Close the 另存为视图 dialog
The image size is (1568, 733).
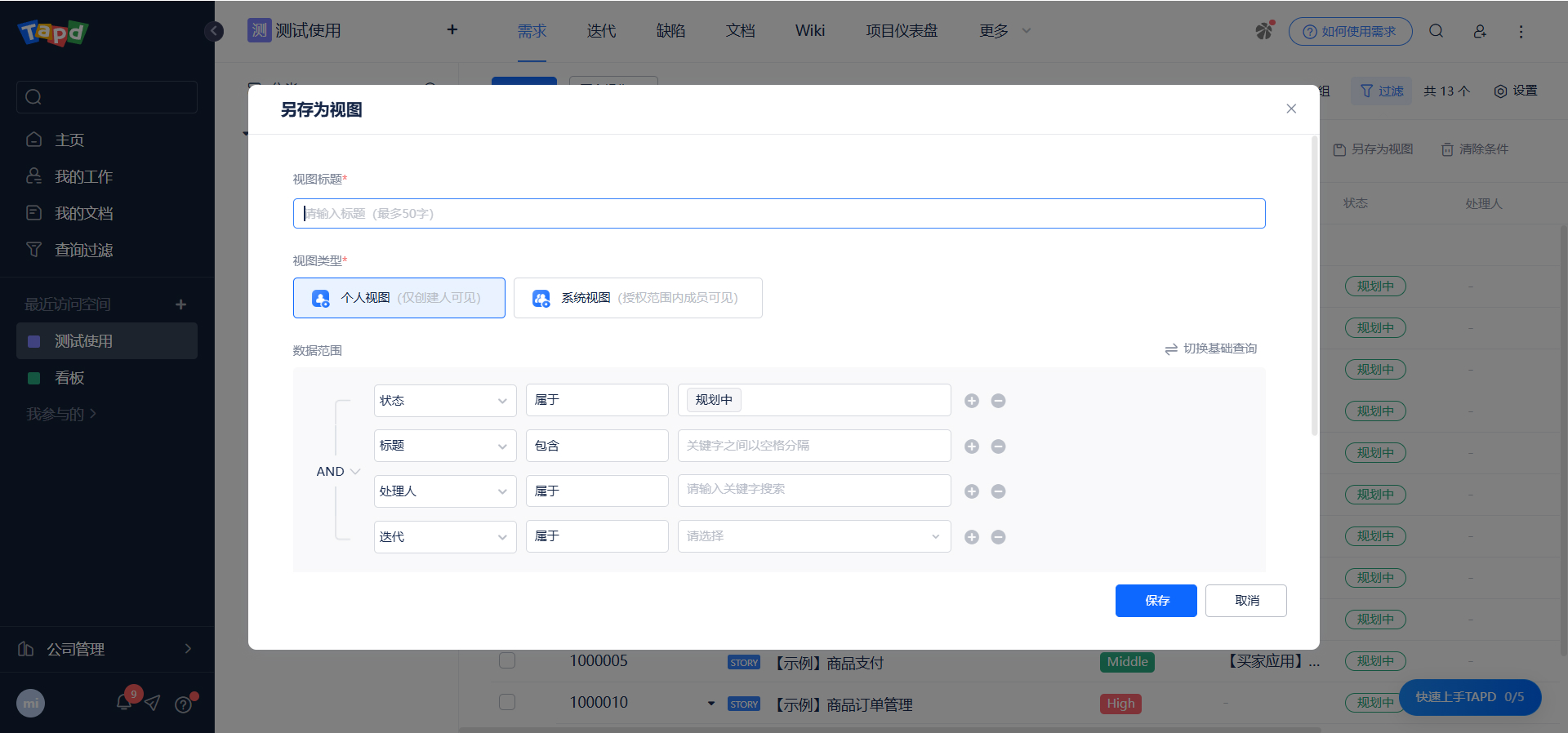click(x=1291, y=109)
